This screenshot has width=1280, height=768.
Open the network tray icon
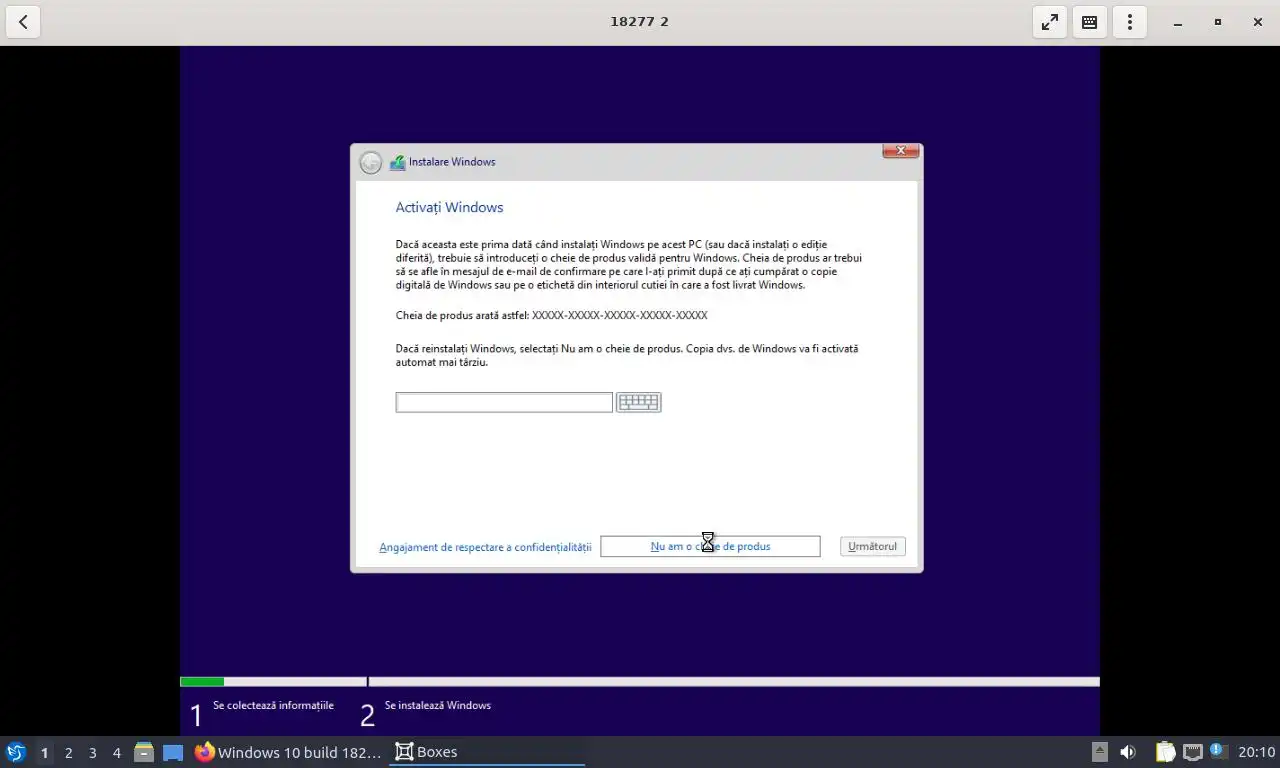[1192, 752]
